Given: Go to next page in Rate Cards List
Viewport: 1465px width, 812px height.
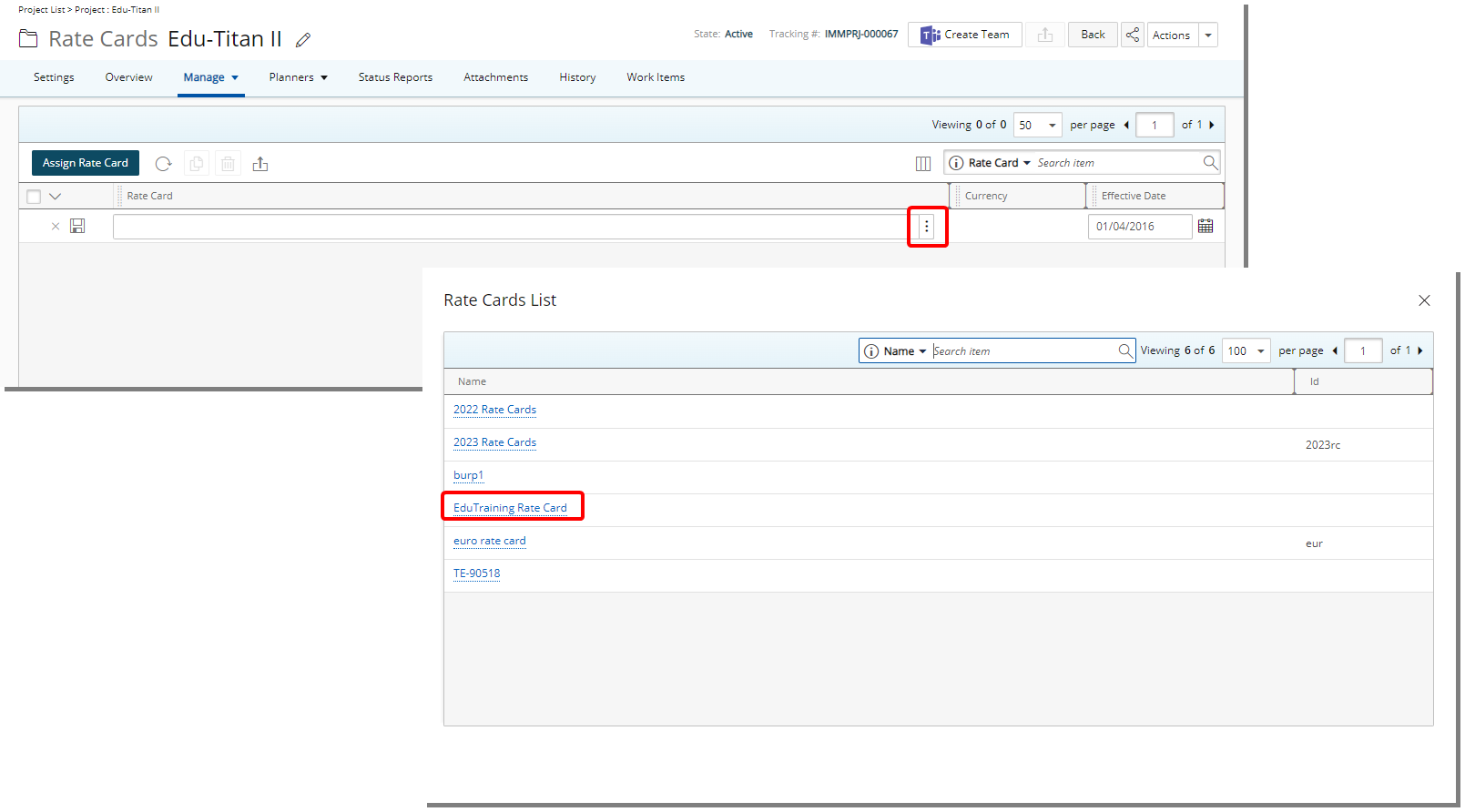Looking at the screenshot, I should (x=1420, y=351).
